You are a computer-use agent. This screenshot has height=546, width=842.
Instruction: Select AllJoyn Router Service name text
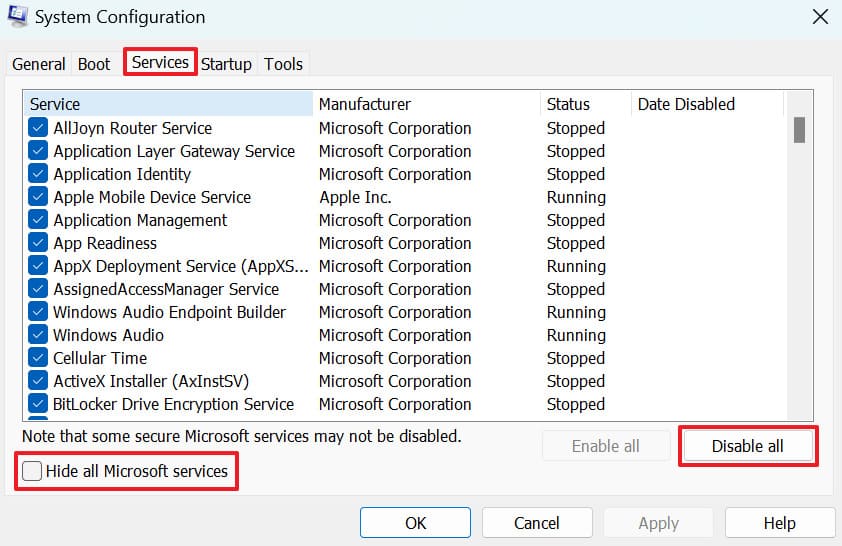[x=133, y=128]
